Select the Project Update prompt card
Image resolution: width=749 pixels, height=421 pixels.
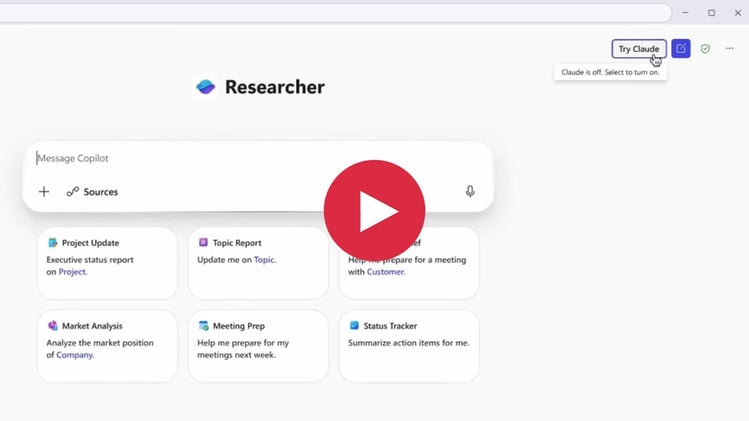coord(107,263)
